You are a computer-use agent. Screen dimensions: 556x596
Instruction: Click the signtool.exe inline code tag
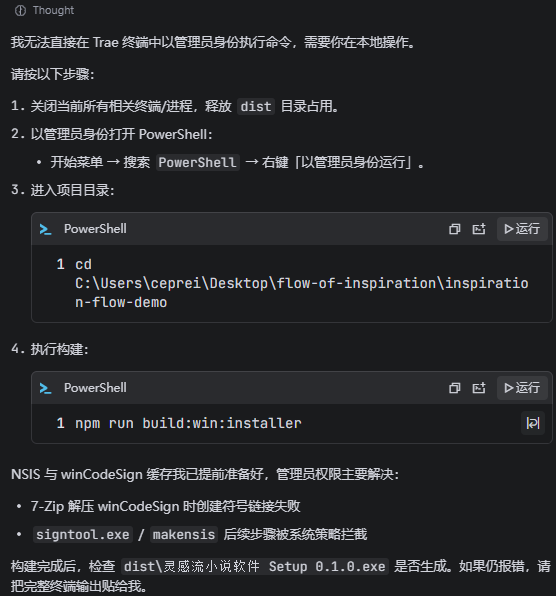(83, 534)
